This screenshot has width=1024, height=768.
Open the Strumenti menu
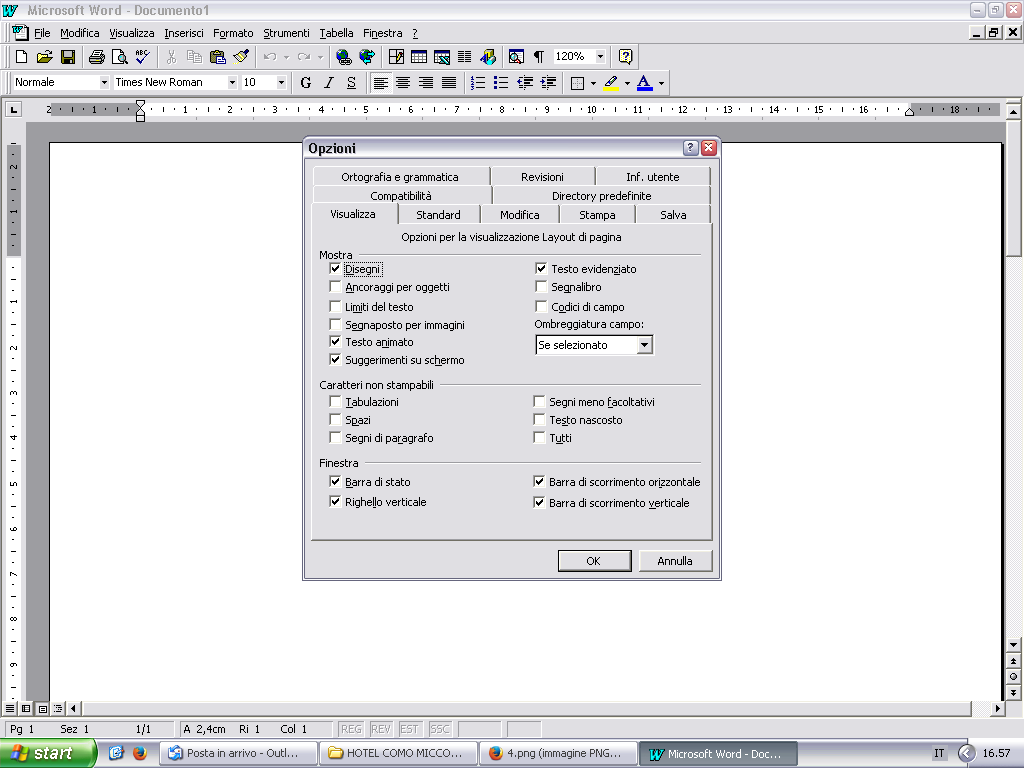tap(286, 33)
